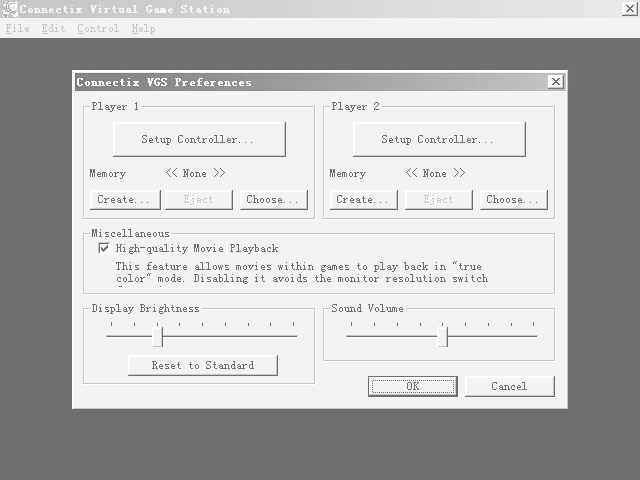Open the File menu
The height and width of the screenshot is (480, 640).
[x=17, y=28]
